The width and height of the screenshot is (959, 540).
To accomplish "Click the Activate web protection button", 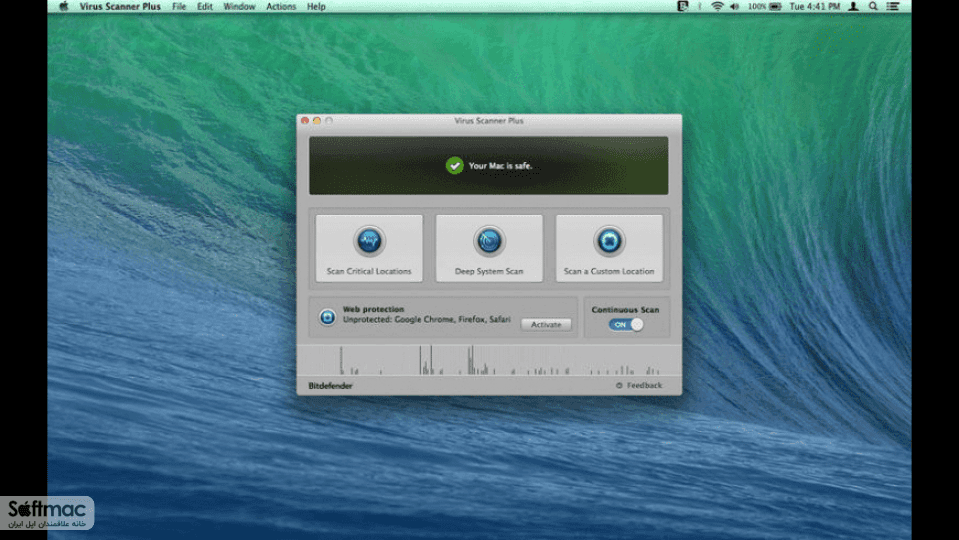I will tap(546, 325).
